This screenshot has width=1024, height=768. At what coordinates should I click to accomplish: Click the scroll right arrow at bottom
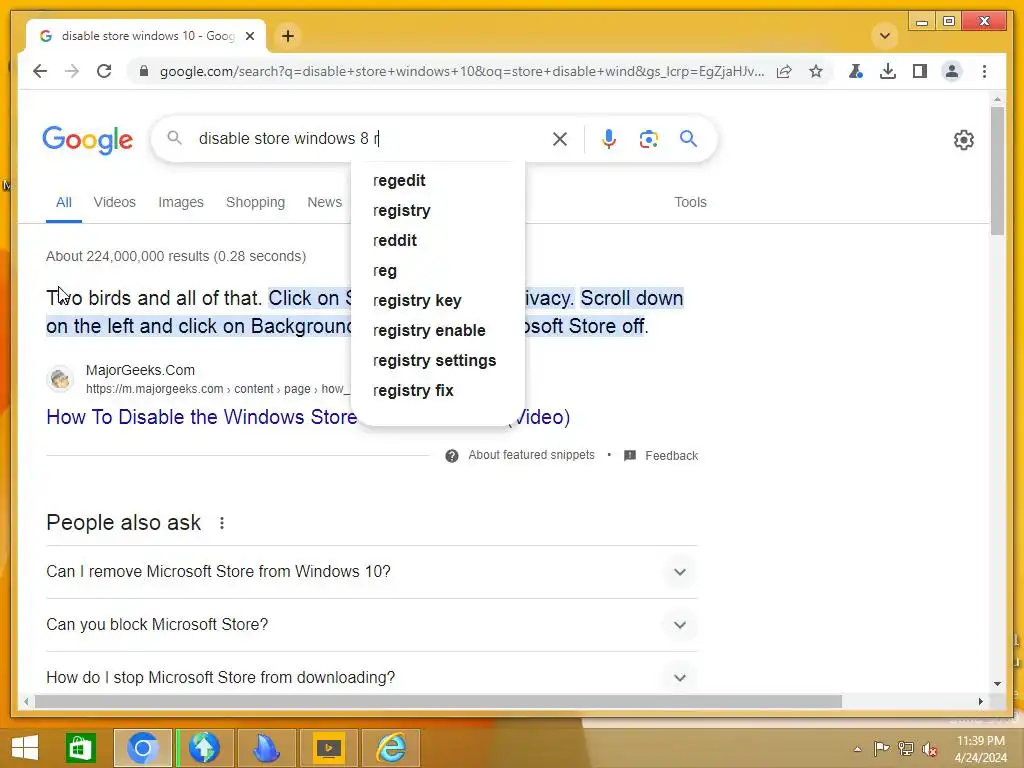980,701
